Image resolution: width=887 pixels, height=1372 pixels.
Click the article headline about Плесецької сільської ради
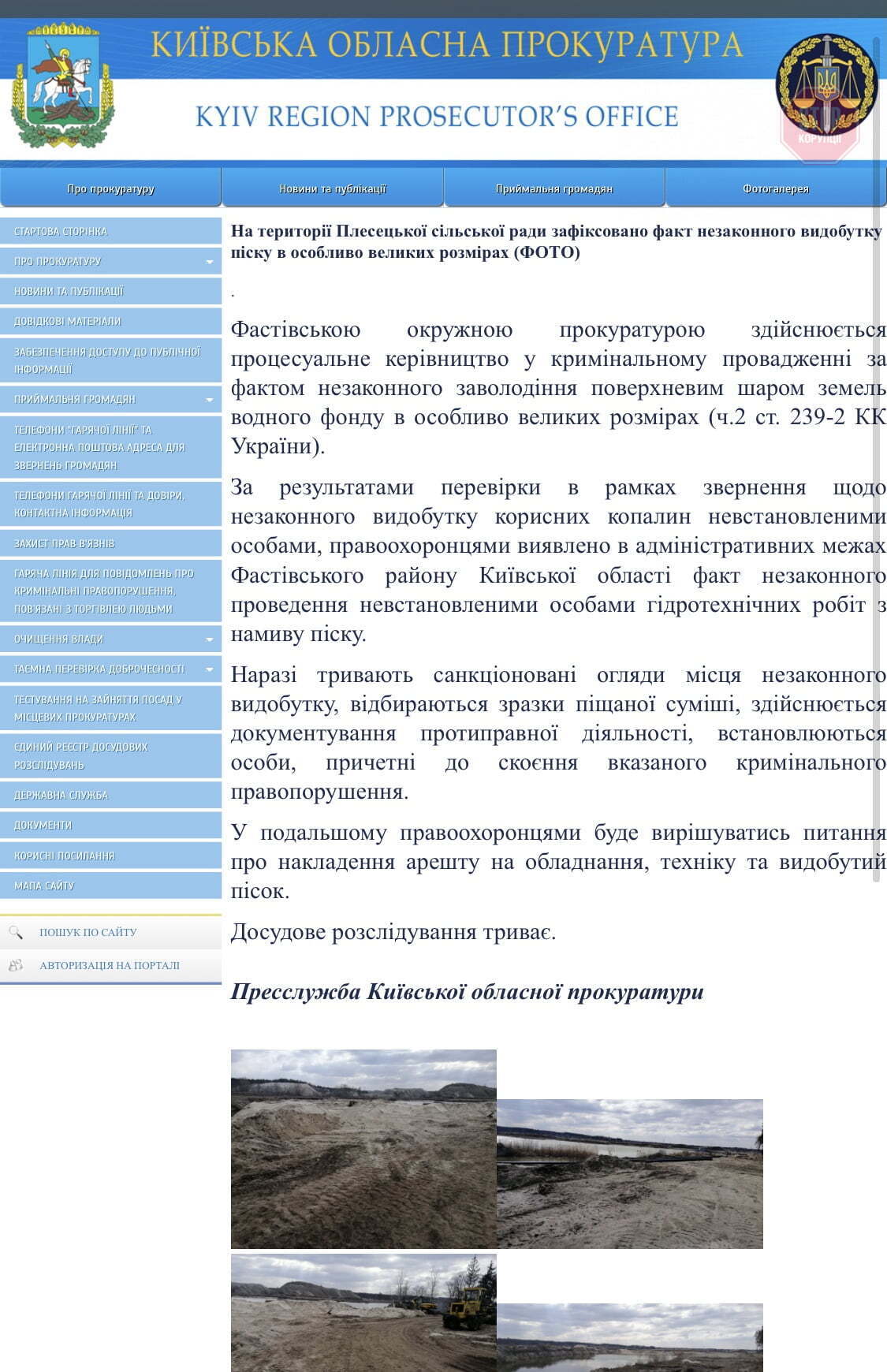tap(556, 241)
